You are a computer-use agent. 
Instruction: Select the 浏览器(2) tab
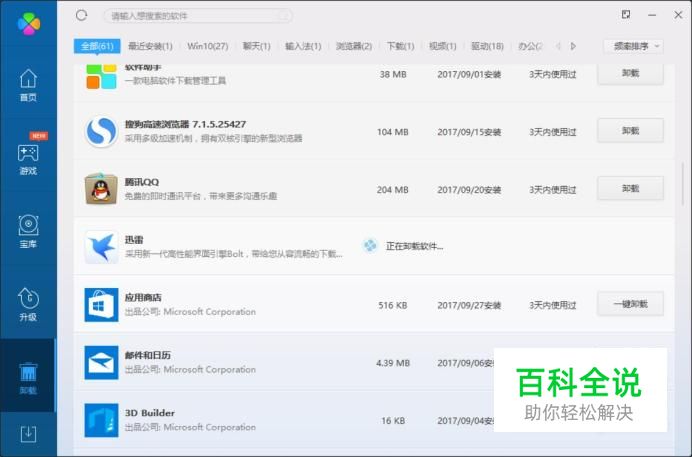[354, 46]
